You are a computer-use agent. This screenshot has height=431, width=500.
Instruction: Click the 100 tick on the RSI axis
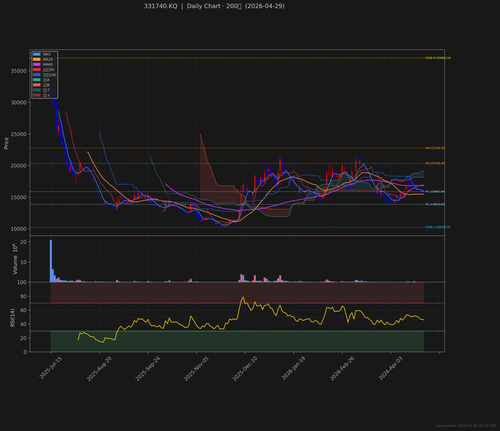pos(22,282)
